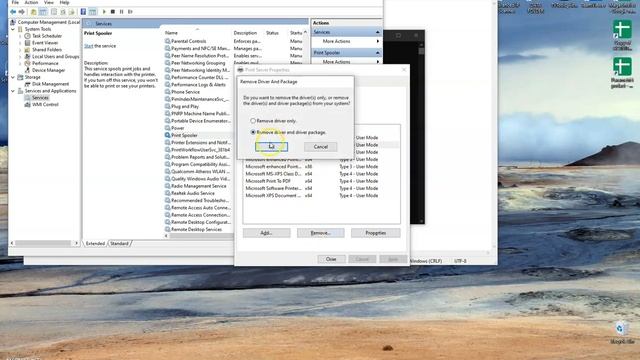The width and height of the screenshot is (640, 360).
Task: Click the Start Service play icon
Action: (x=104, y=11)
